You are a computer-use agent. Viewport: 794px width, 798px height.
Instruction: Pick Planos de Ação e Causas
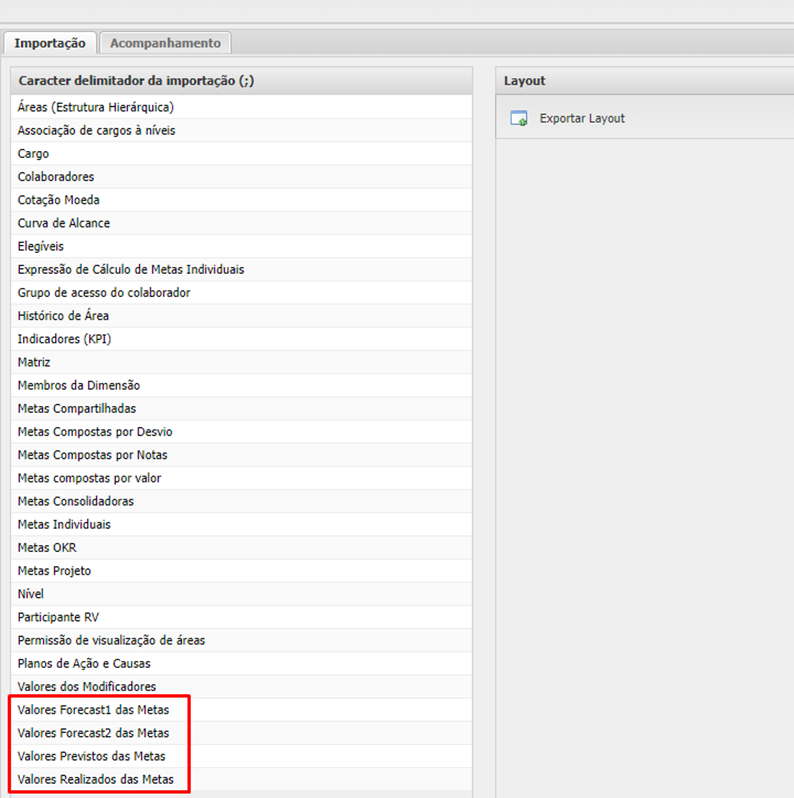pos(84,663)
